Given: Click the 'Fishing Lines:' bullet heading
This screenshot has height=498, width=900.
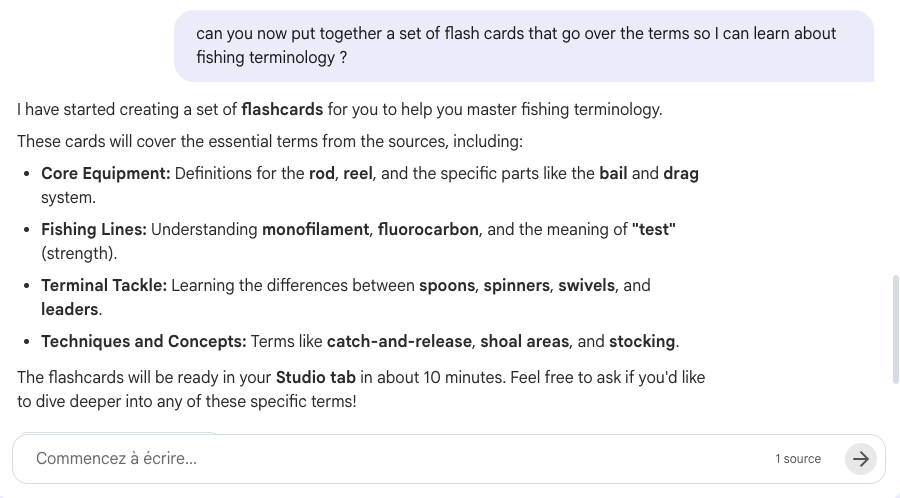Looking at the screenshot, I should click(x=94, y=229).
